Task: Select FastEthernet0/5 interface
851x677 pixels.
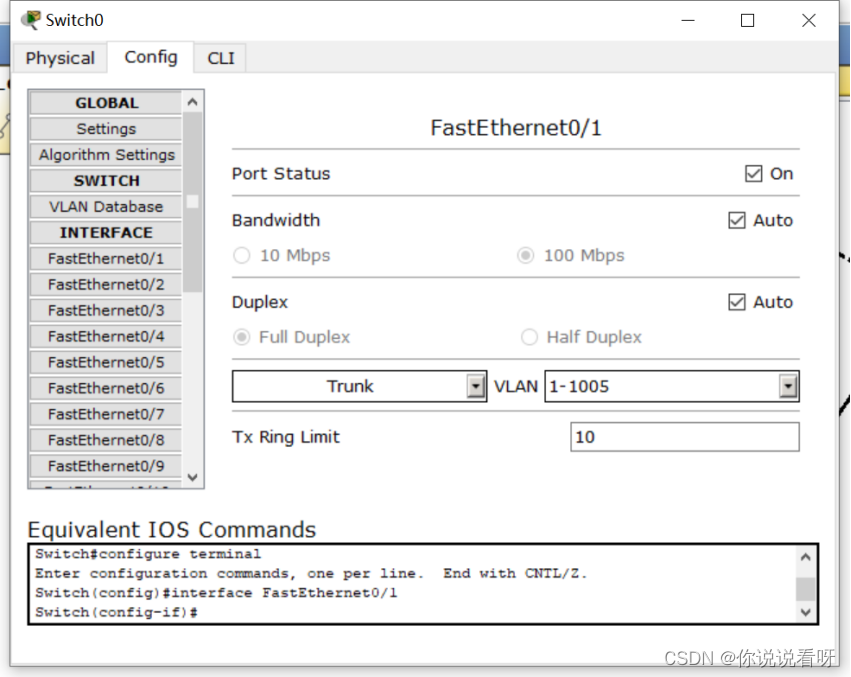Action: (x=106, y=362)
